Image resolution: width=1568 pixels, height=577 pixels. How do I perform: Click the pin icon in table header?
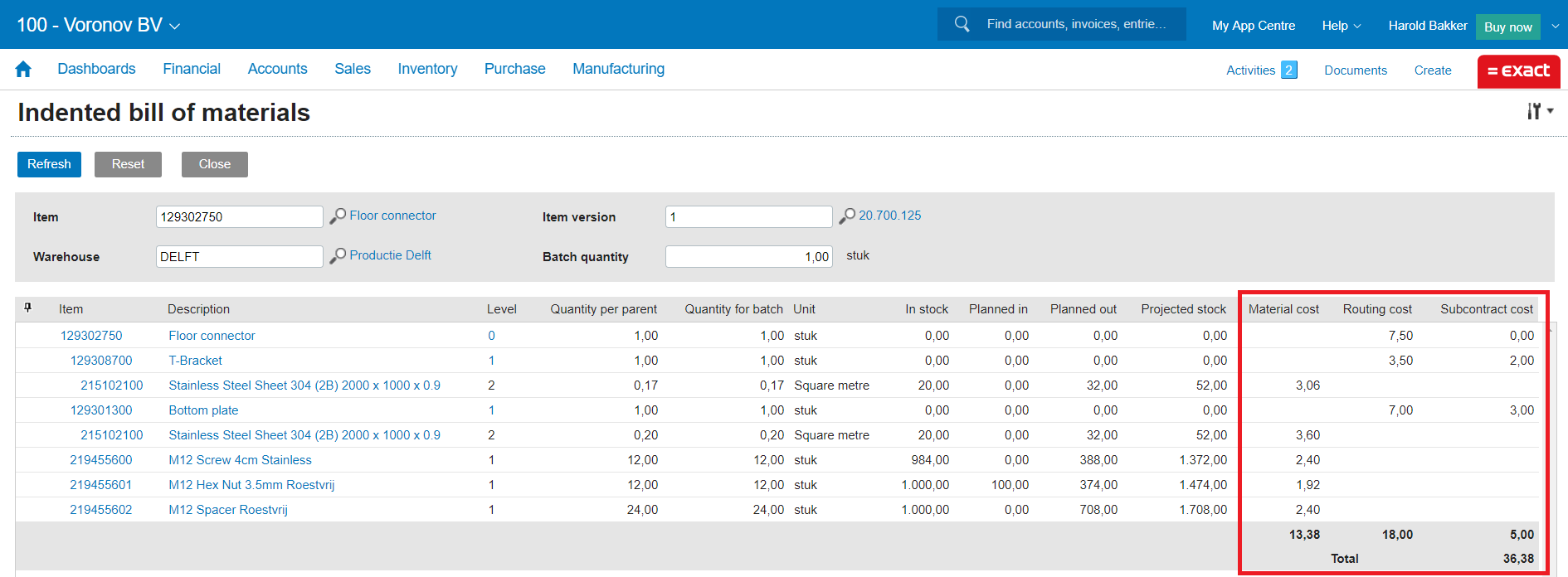click(28, 308)
